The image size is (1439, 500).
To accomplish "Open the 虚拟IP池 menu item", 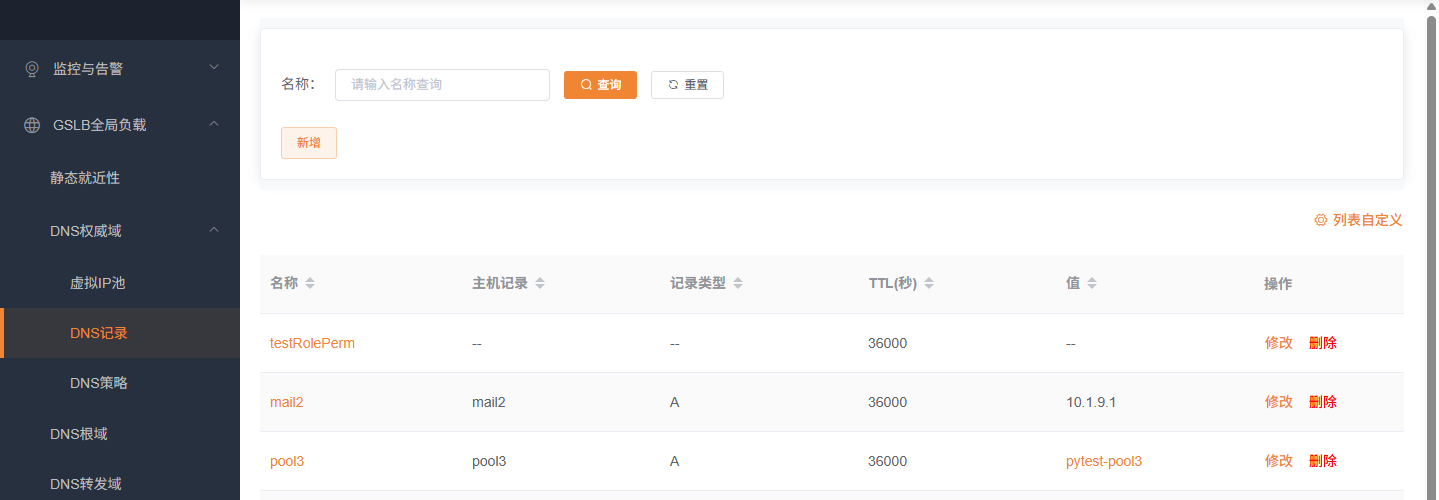I will [97, 283].
